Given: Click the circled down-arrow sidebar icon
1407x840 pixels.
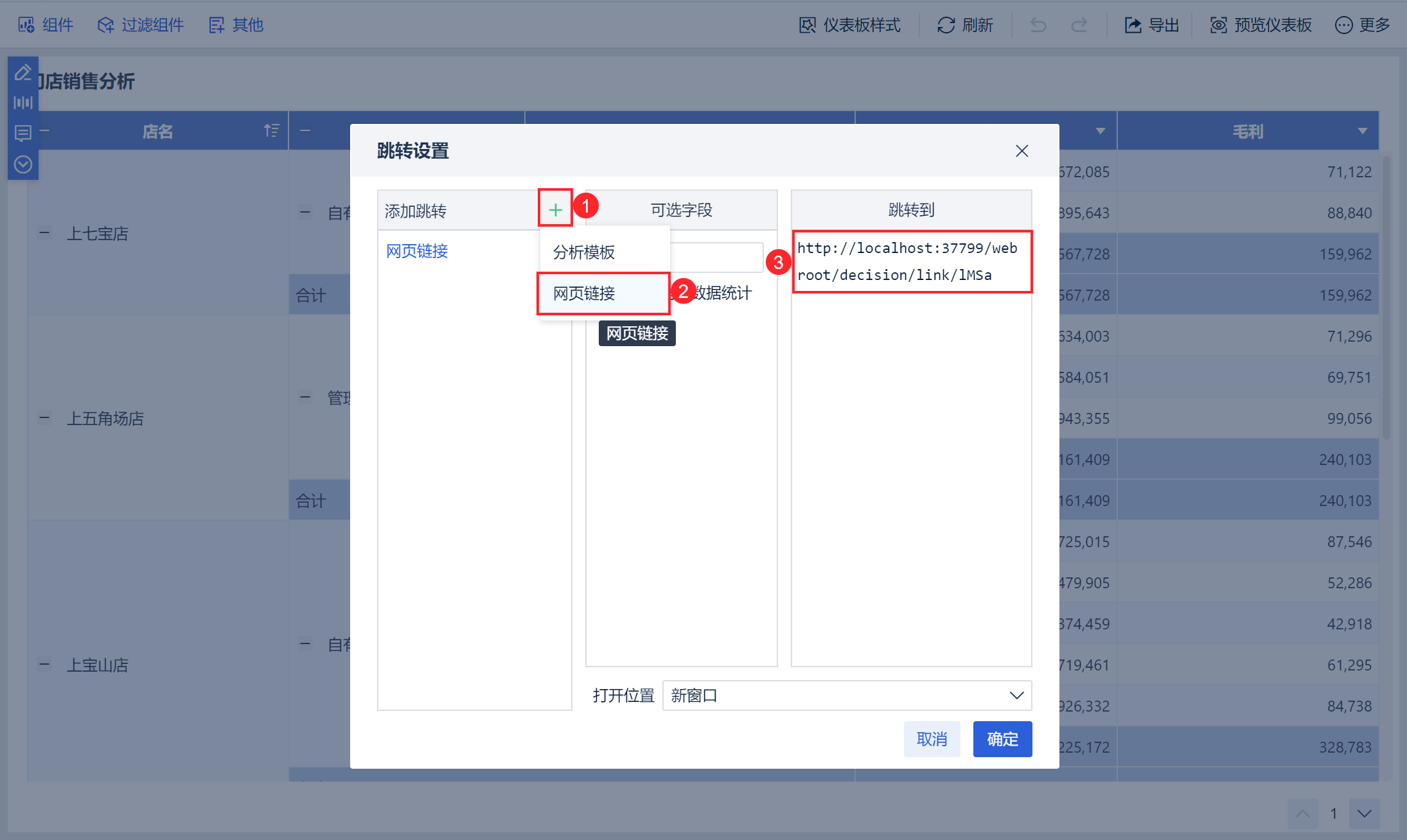Looking at the screenshot, I should click(23, 164).
